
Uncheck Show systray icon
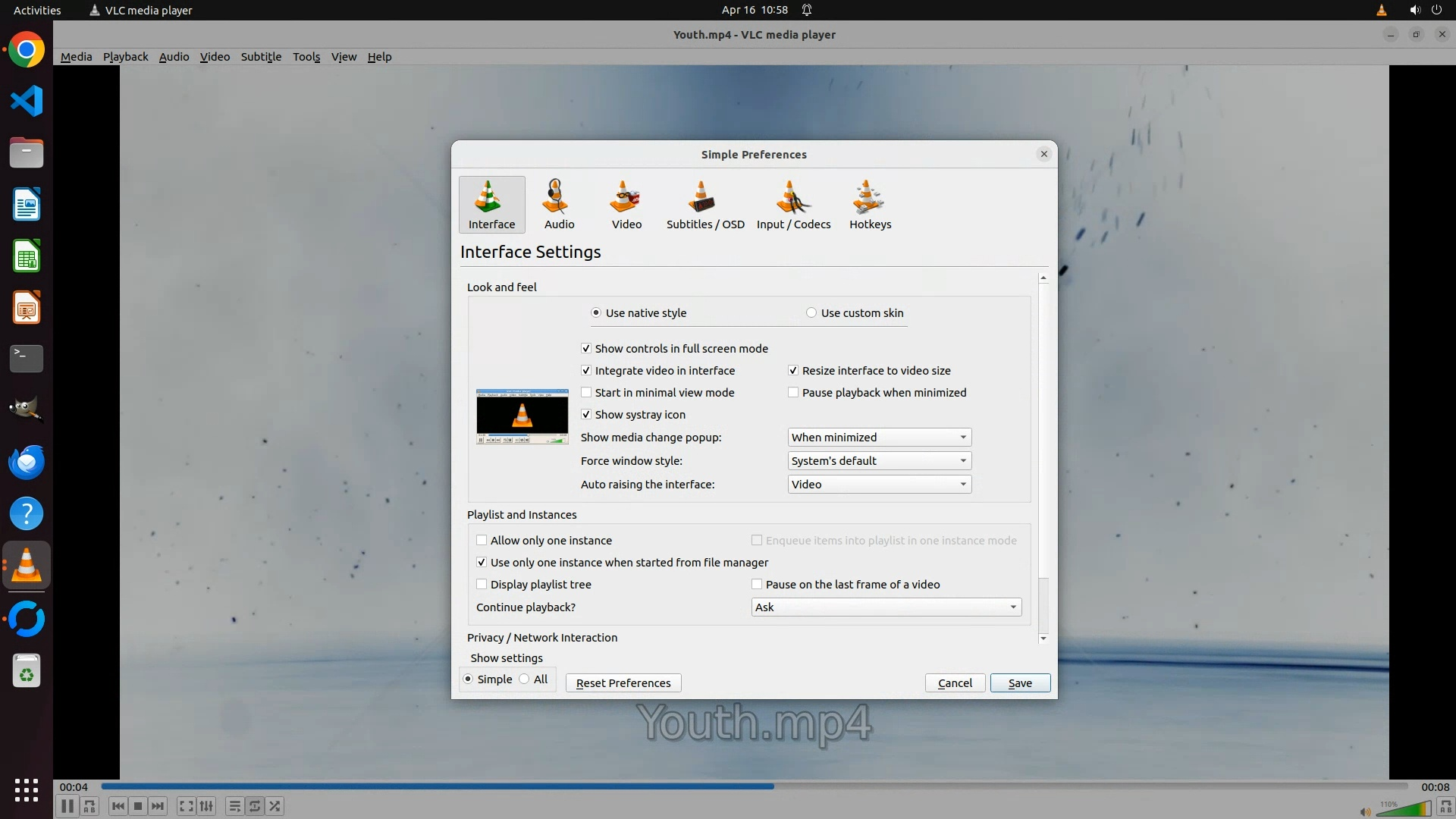[x=586, y=415]
